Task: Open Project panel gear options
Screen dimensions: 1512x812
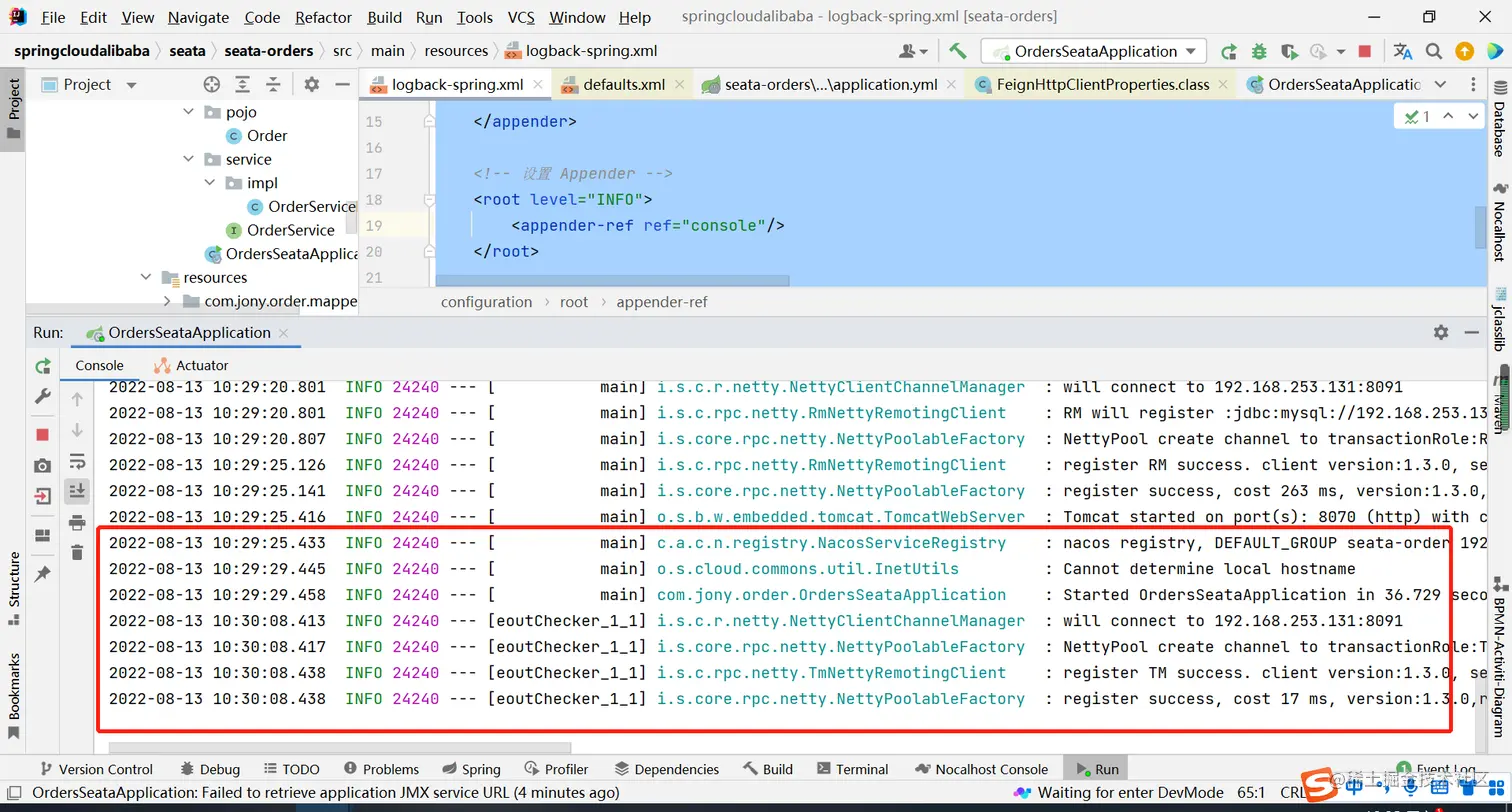Action: 311,84
